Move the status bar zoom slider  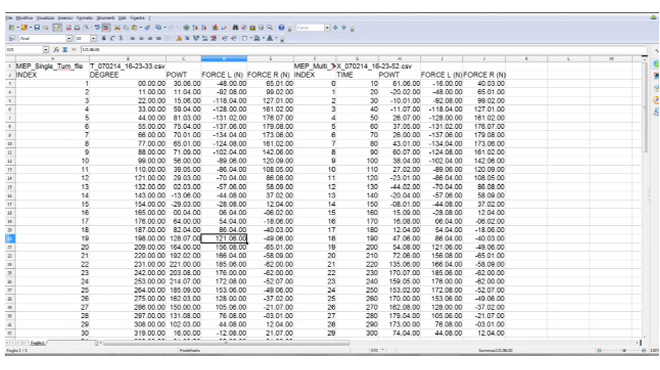(x=624, y=350)
